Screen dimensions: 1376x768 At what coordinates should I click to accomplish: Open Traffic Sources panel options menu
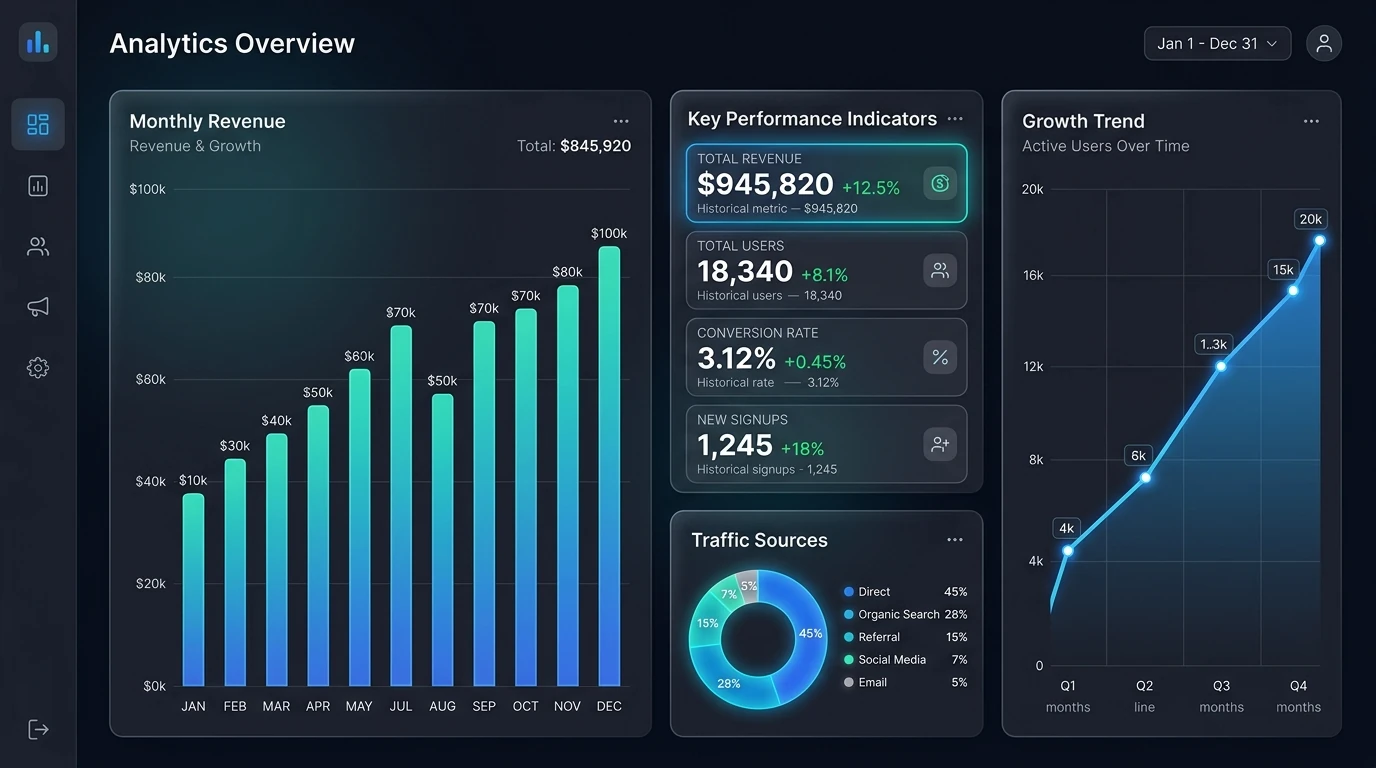[955, 540]
